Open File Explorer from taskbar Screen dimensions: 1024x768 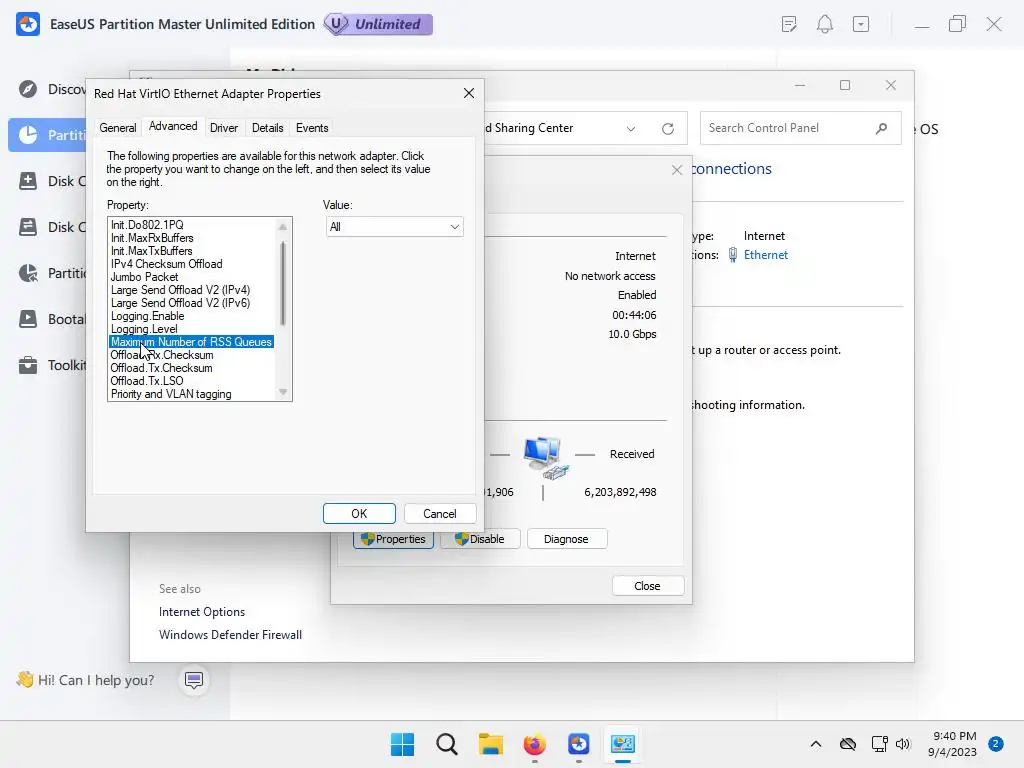(x=490, y=744)
